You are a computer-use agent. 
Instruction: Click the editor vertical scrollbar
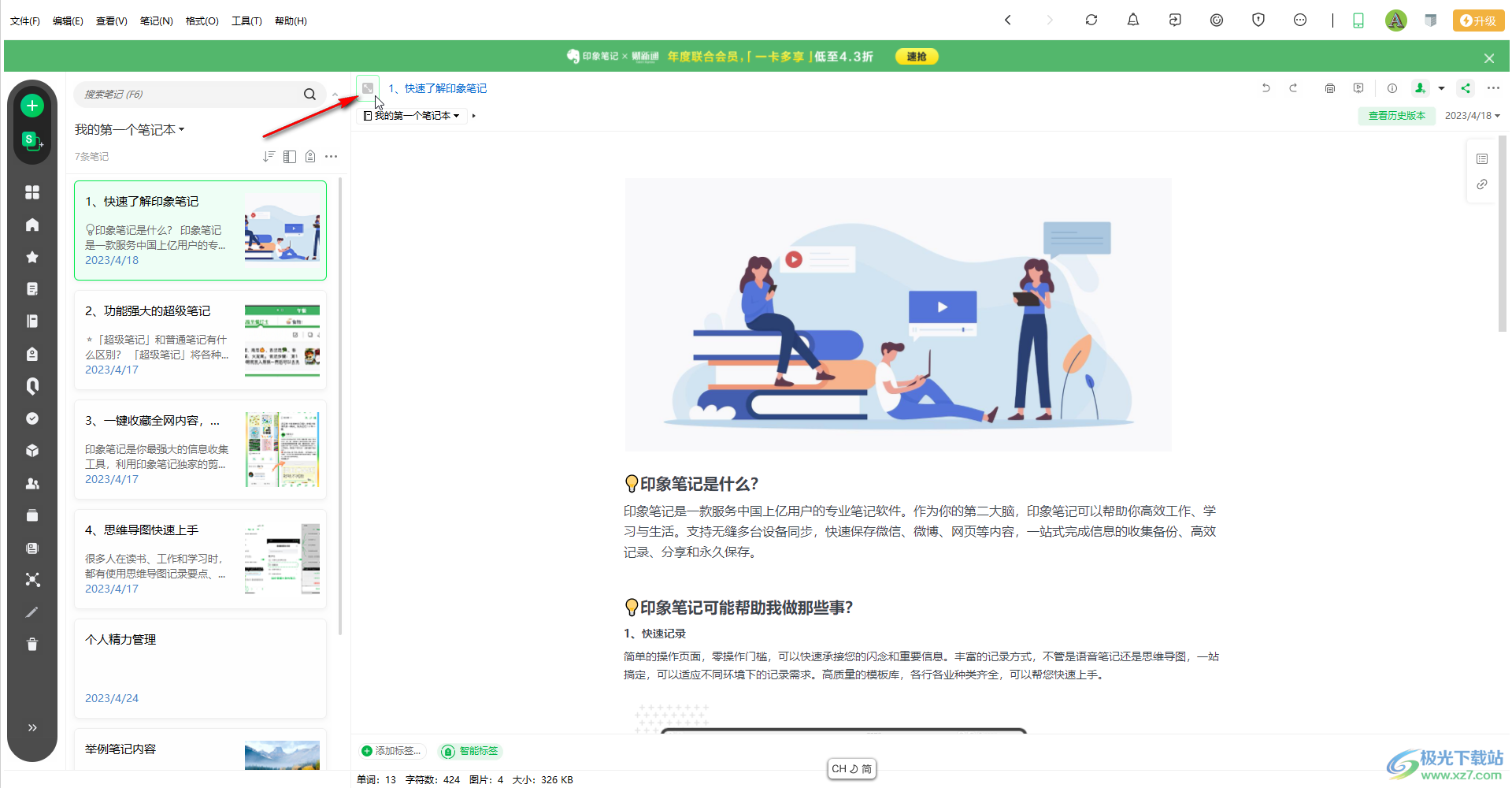(1503, 233)
